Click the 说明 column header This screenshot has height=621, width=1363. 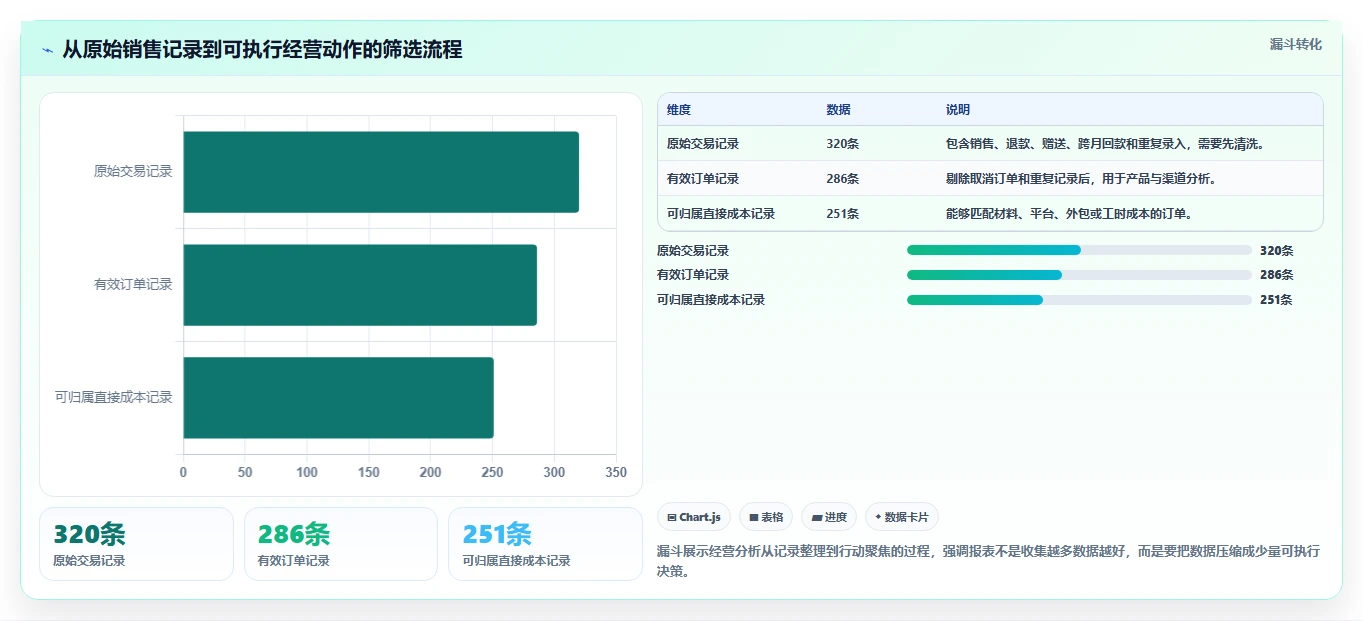click(958, 110)
